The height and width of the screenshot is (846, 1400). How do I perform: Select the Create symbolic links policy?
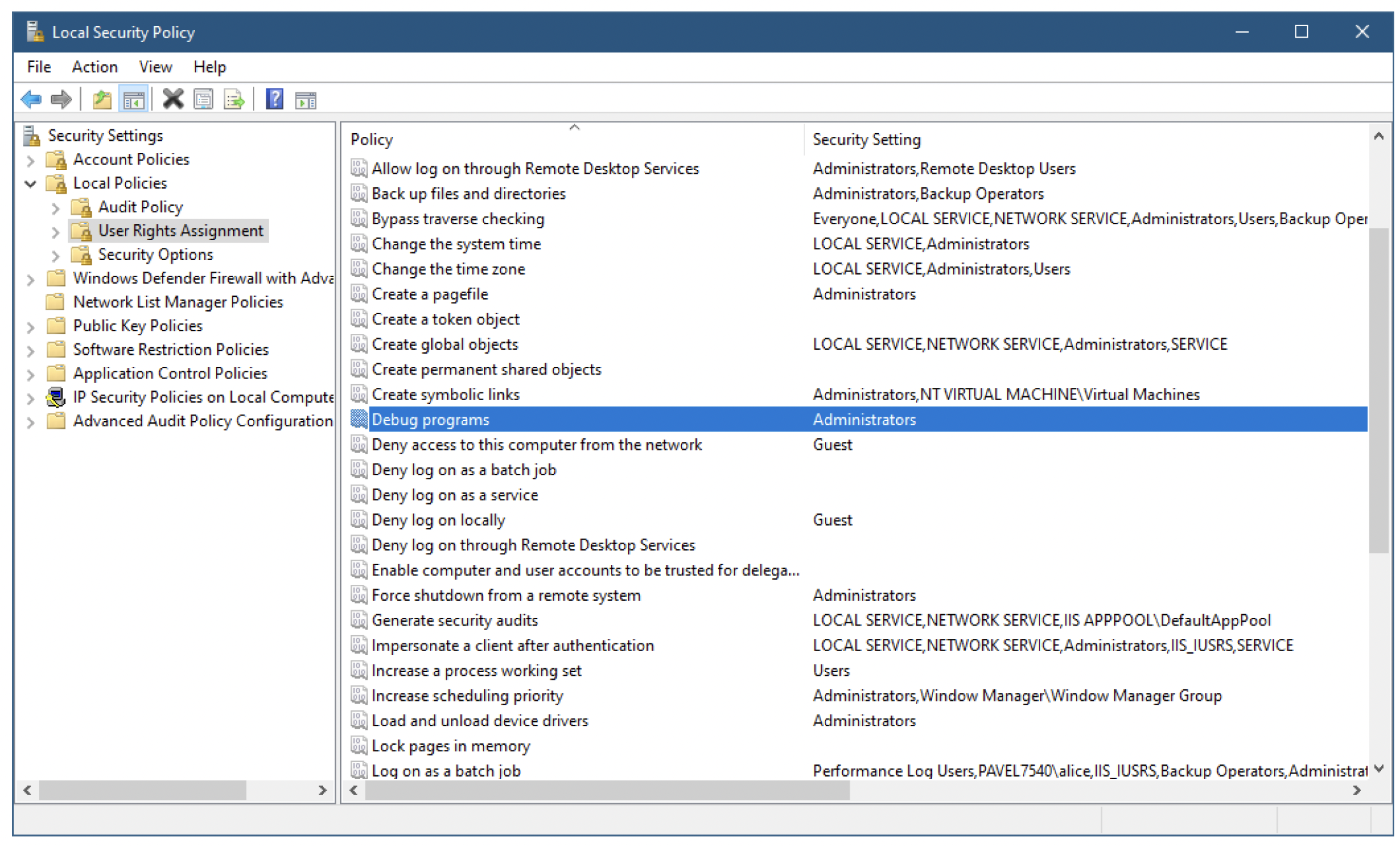445,394
